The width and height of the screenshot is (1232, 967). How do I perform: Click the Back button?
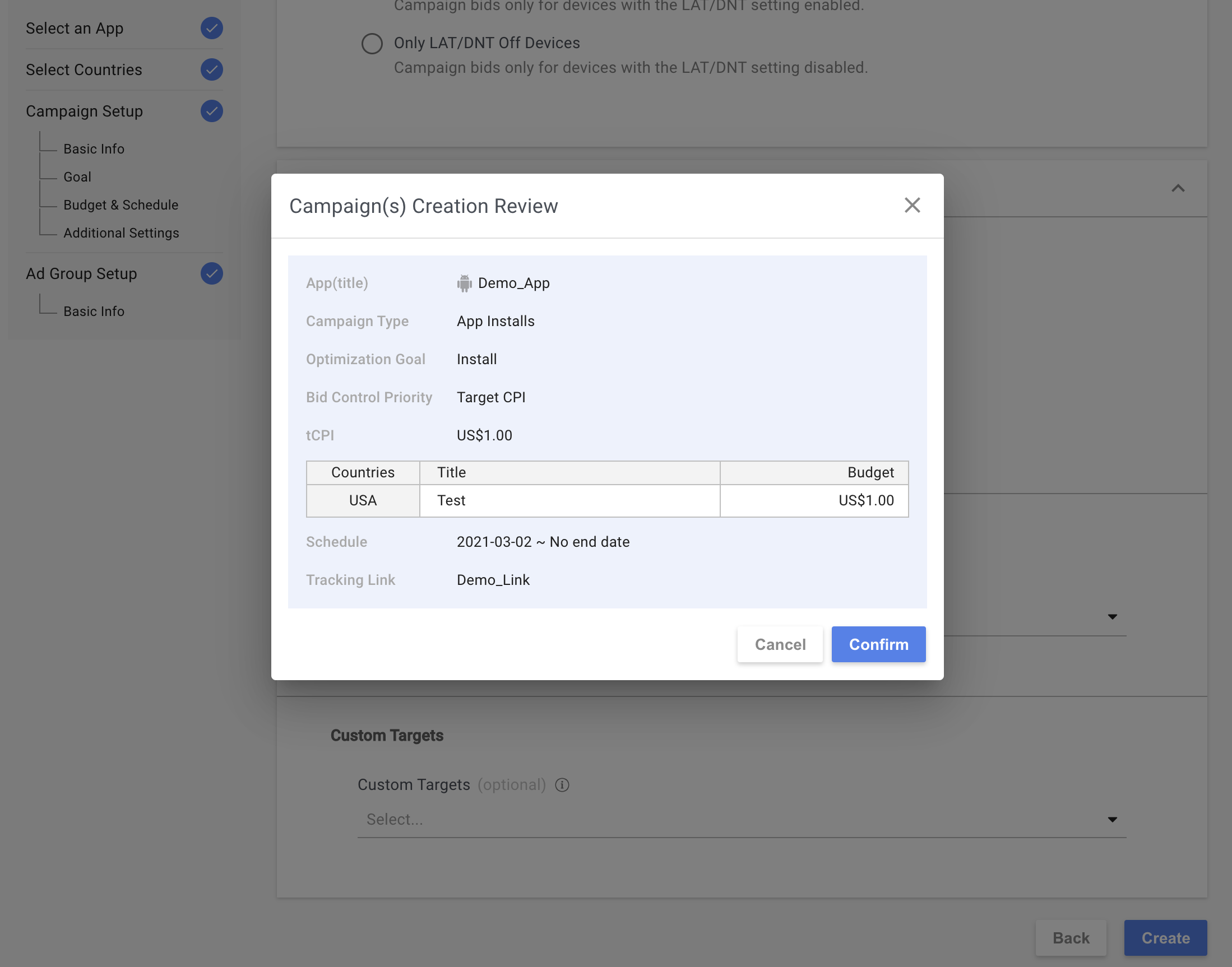1070,937
